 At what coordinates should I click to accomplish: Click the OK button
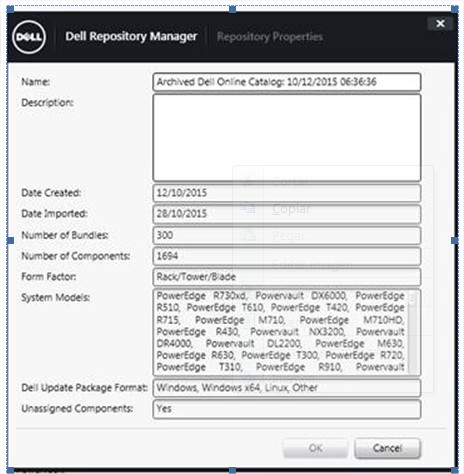(315, 448)
